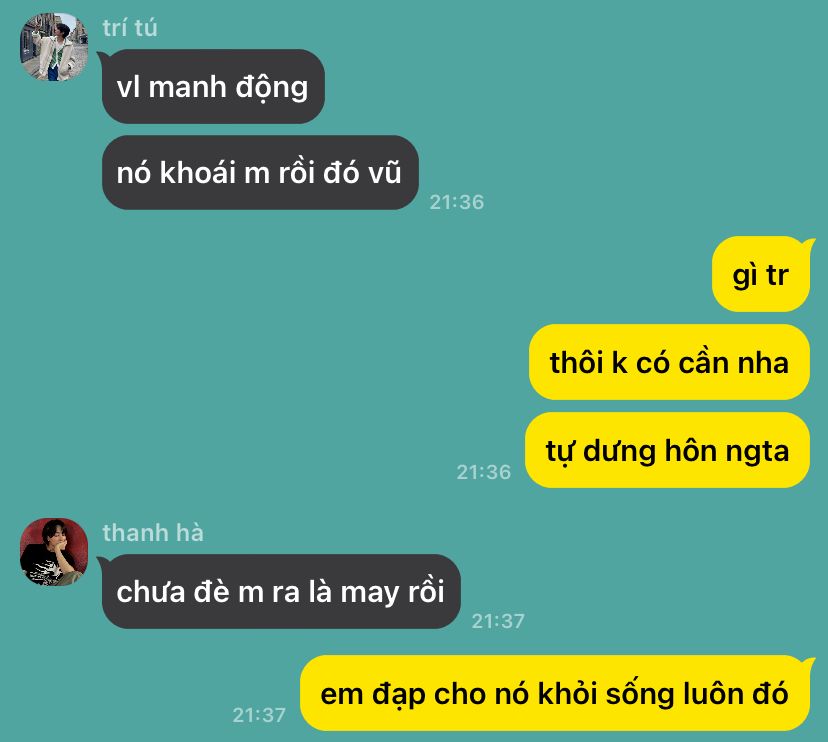Select the message 'thôi k có cần nha'
The height and width of the screenshot is (742, 828).
pyautogui.click(x=669, y=362)
